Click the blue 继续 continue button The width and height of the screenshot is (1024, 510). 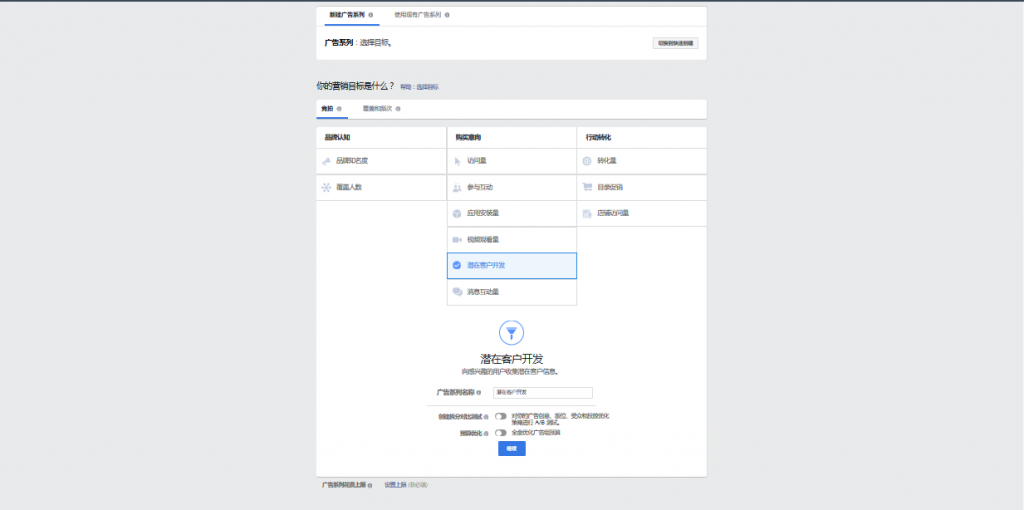coord(511,449)
